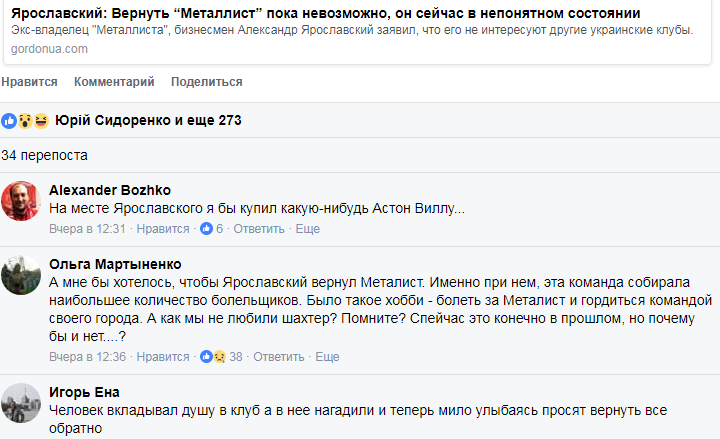Viewport: 720px width, 439px height.
Task: Open Игорь Ена's profile avatar
Action: coord(21,403)
